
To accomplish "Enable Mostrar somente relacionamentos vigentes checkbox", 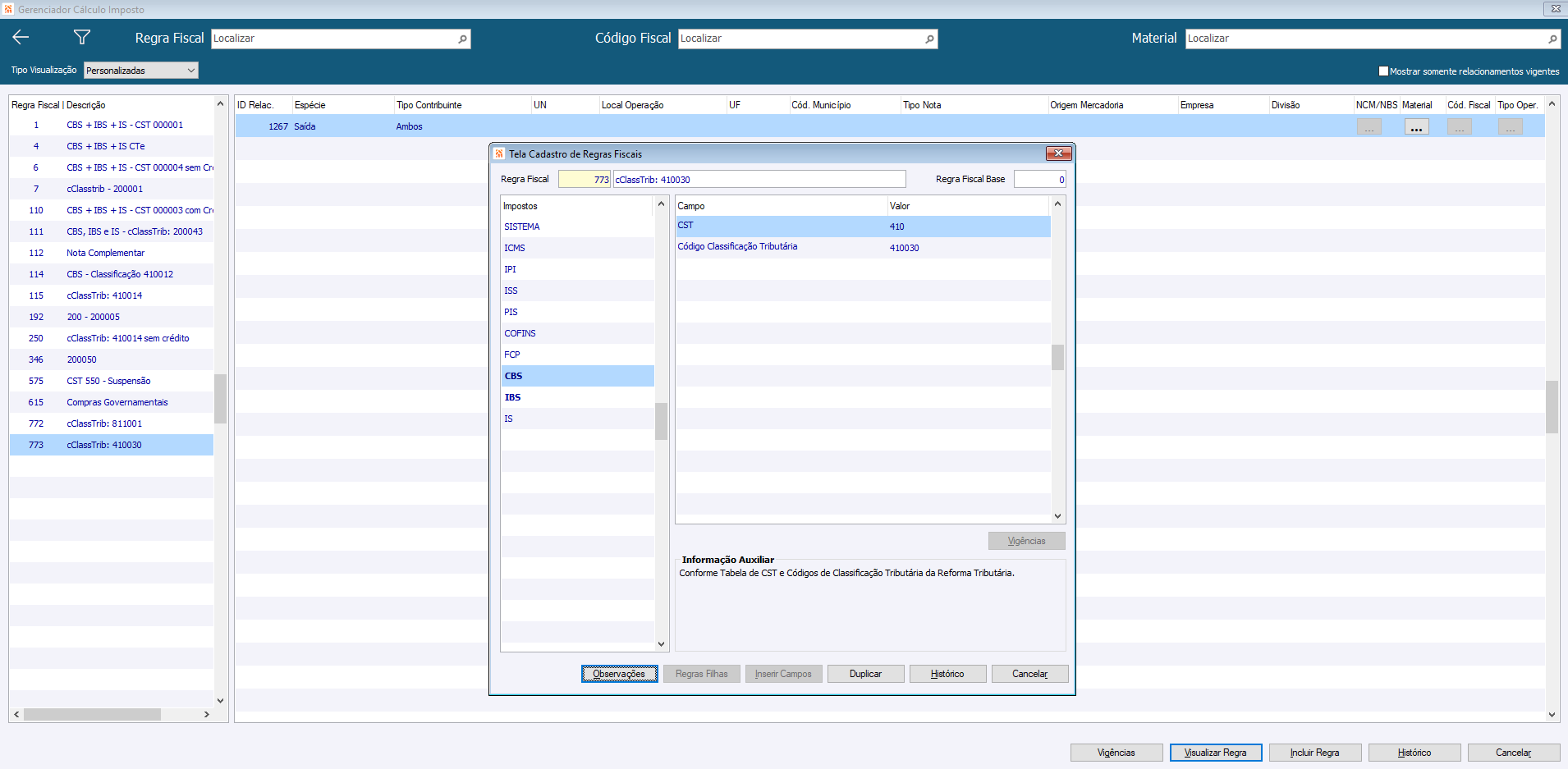I will [1383, 71].
